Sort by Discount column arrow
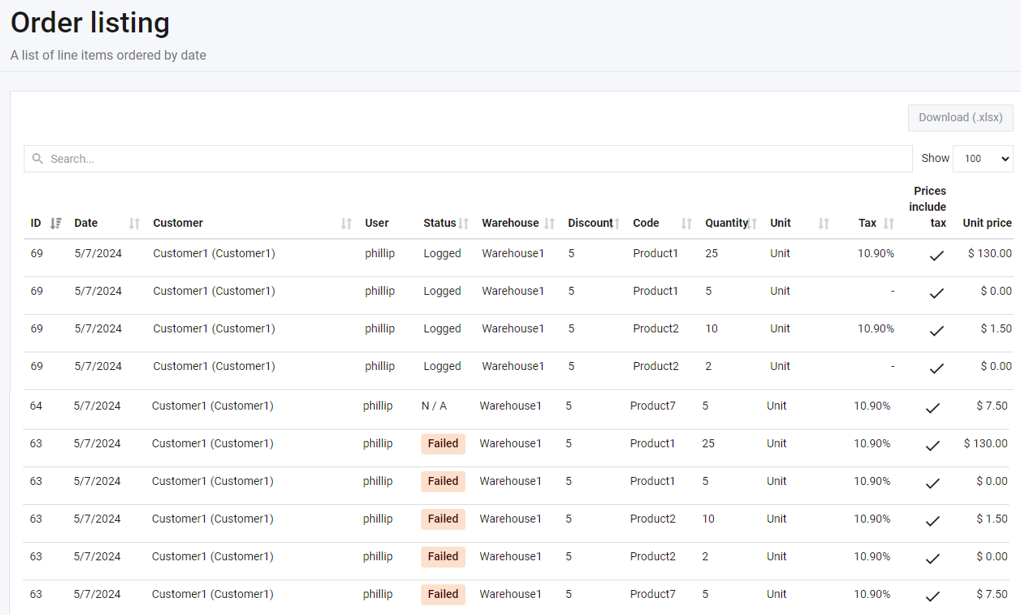The width and height of the screenshot is (1021, 615). (x=617, y=223)
